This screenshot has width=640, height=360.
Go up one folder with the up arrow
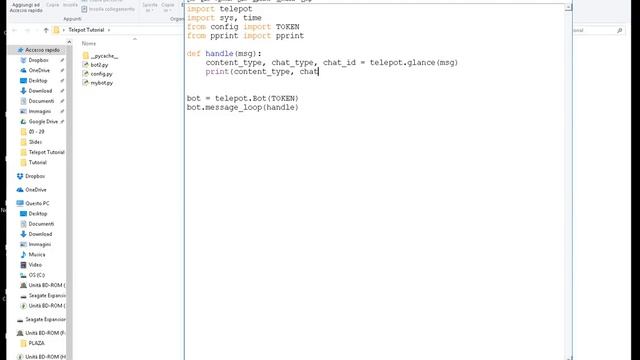(46, 30)
